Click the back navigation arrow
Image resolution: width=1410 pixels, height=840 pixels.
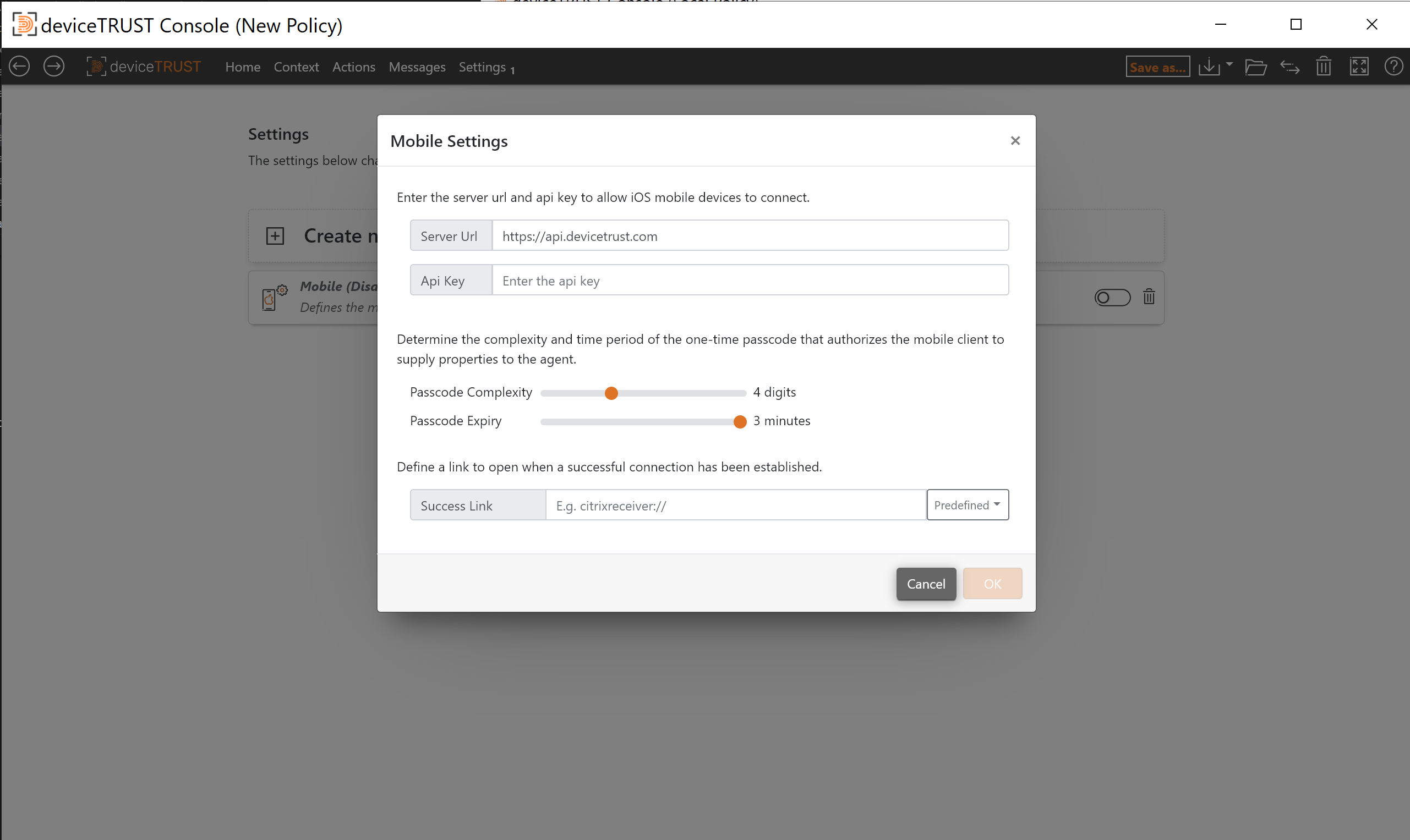click(19, 66)
